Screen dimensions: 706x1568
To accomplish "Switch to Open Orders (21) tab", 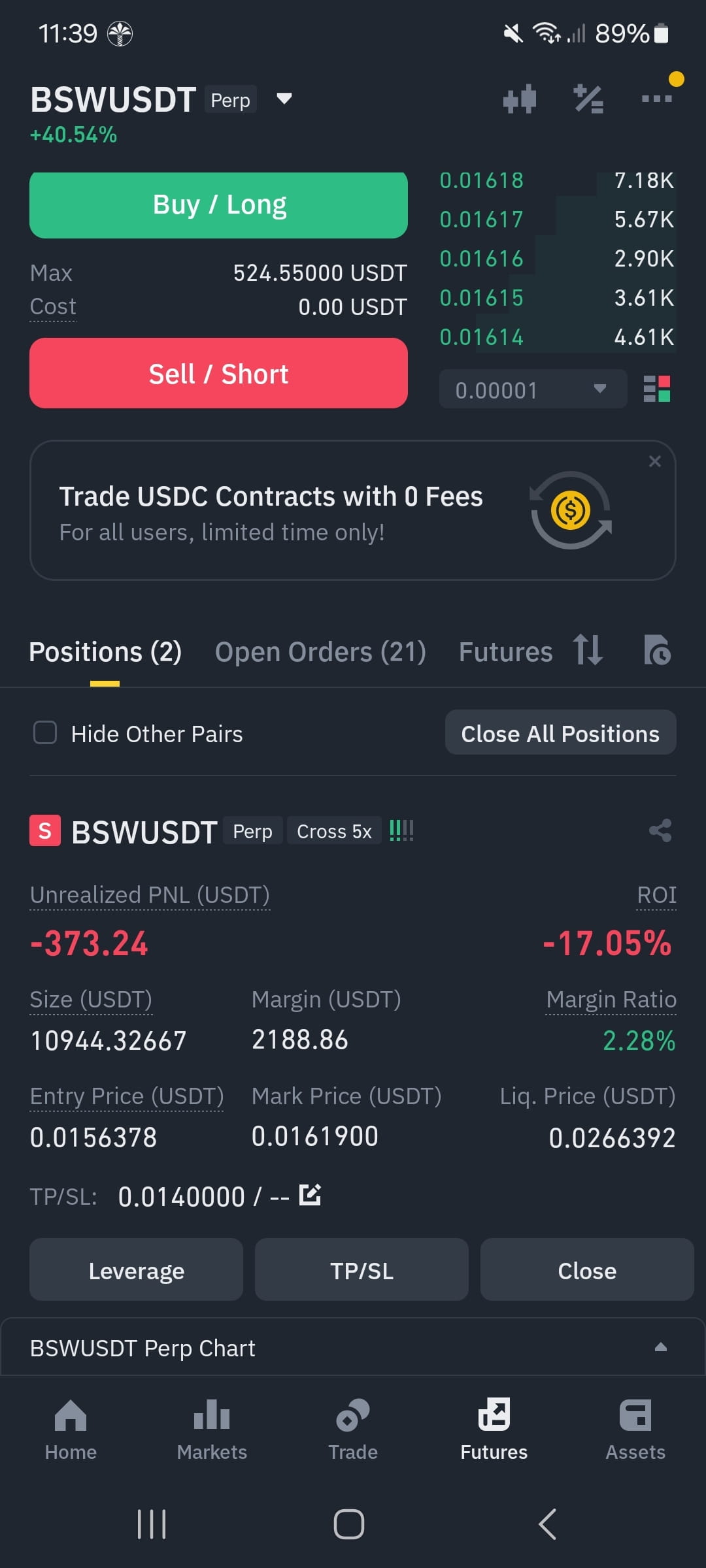I will point(320,652).
